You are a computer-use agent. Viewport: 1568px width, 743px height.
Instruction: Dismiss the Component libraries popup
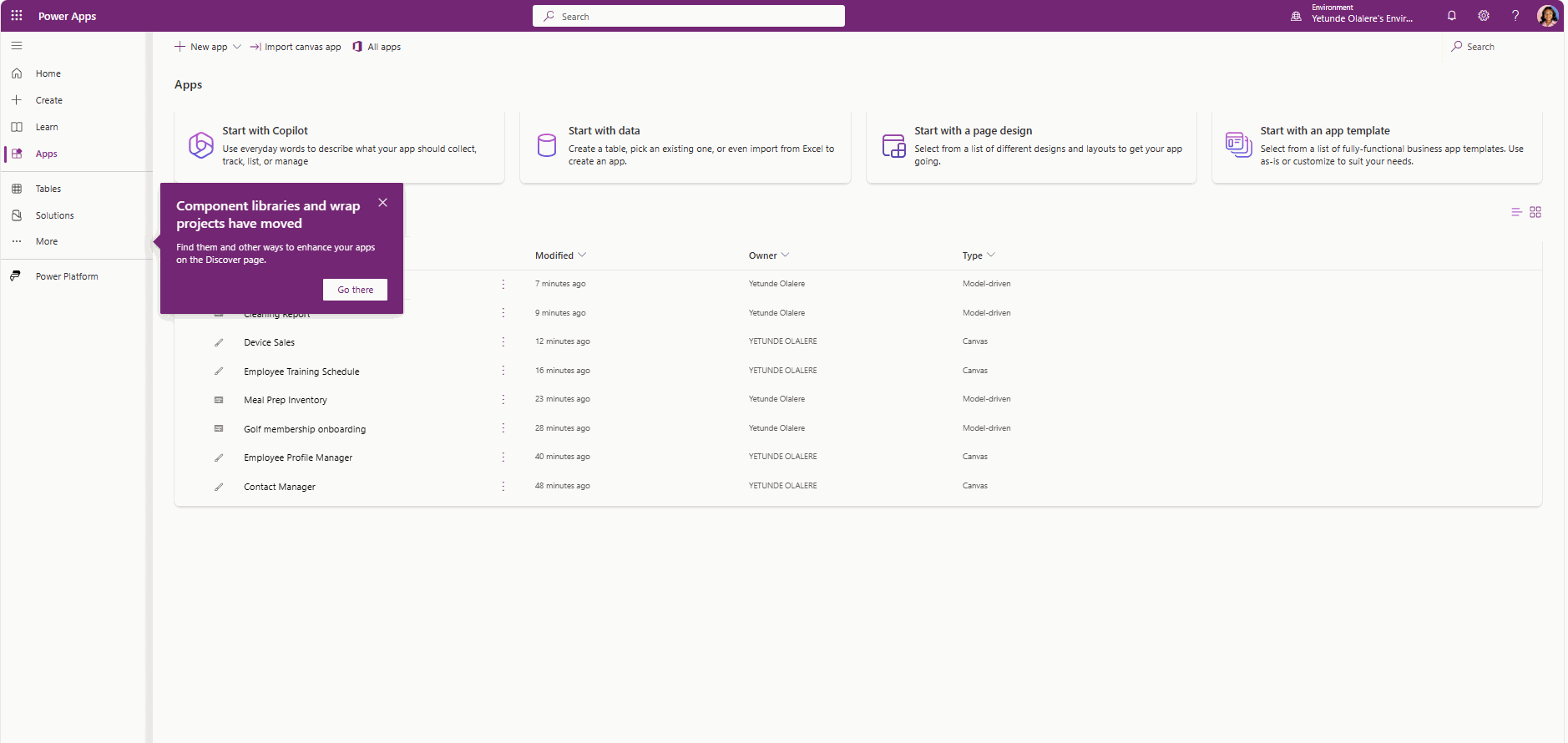(382, 203)
